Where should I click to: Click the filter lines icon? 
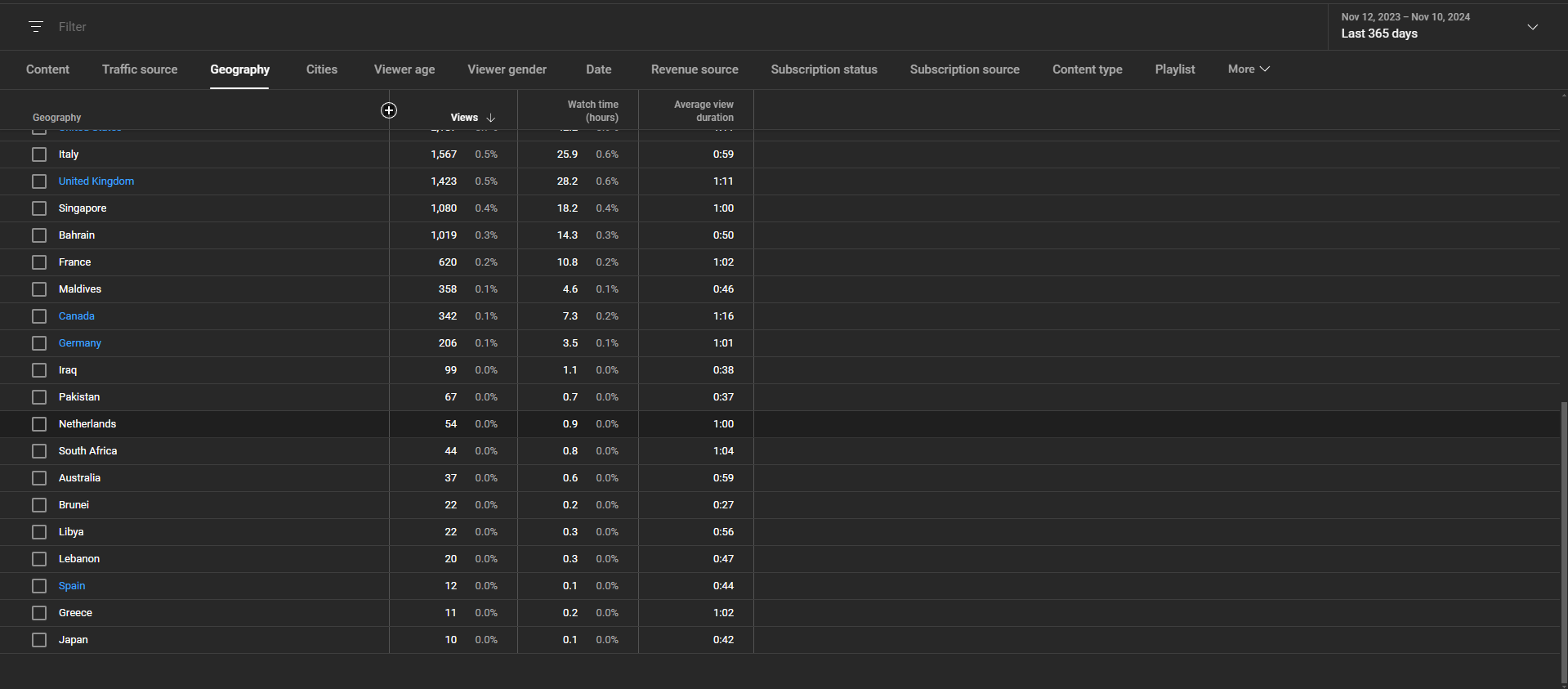tap(35, 27)
